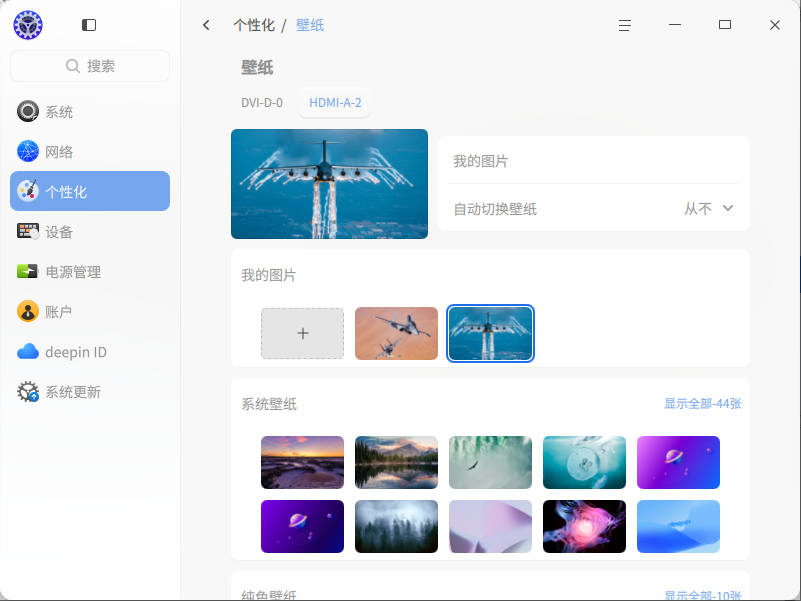Select 系统更新 in the sidebar
This screenshot has height=601, width=801.
(x=90, y=392)
